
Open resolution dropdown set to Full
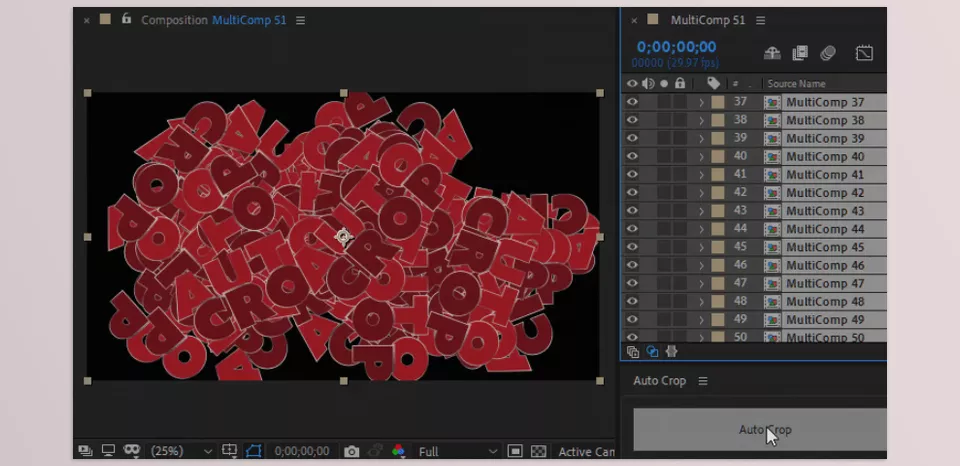tap(458, 451)
